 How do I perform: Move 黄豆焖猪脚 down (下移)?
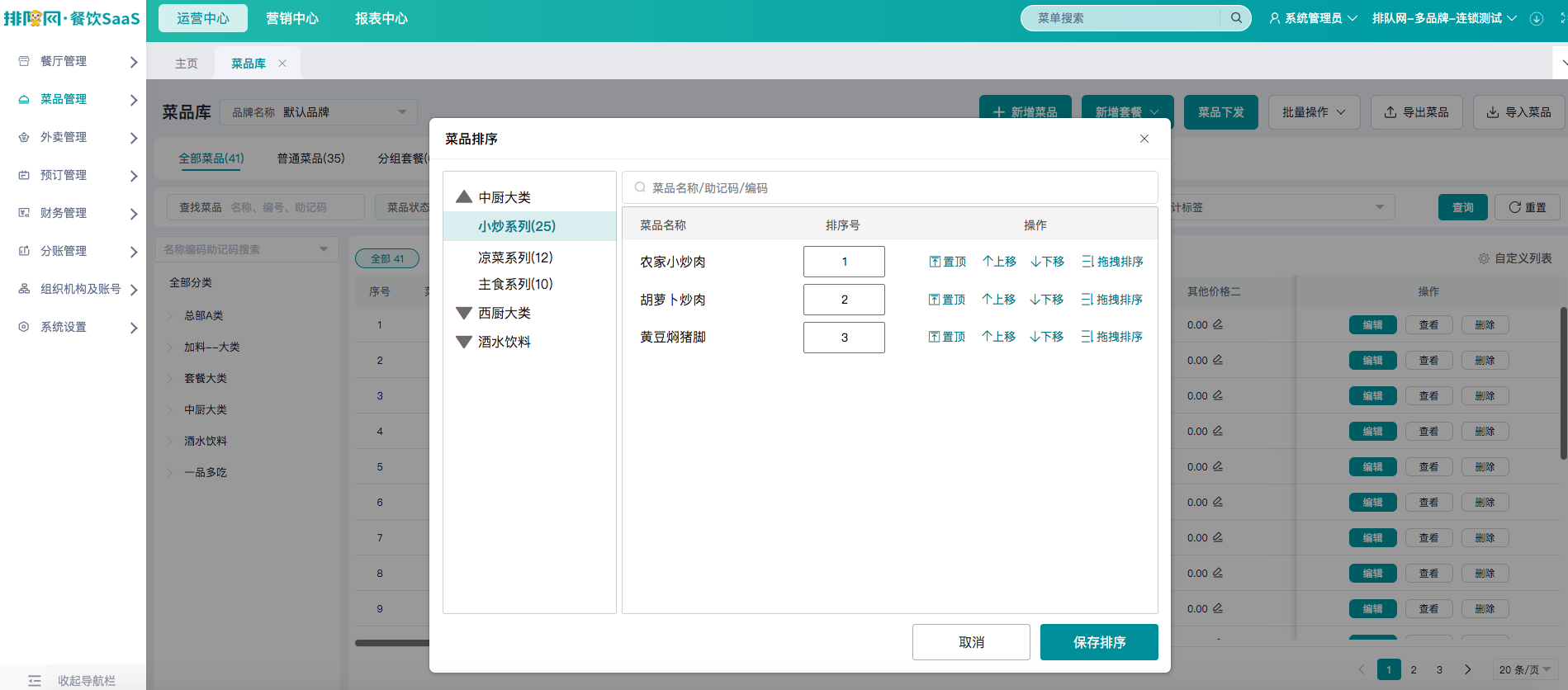pos(1047,337)
